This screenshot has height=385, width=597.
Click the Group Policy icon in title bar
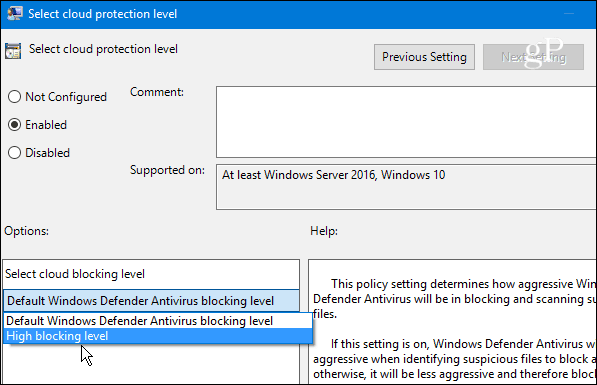15,13
